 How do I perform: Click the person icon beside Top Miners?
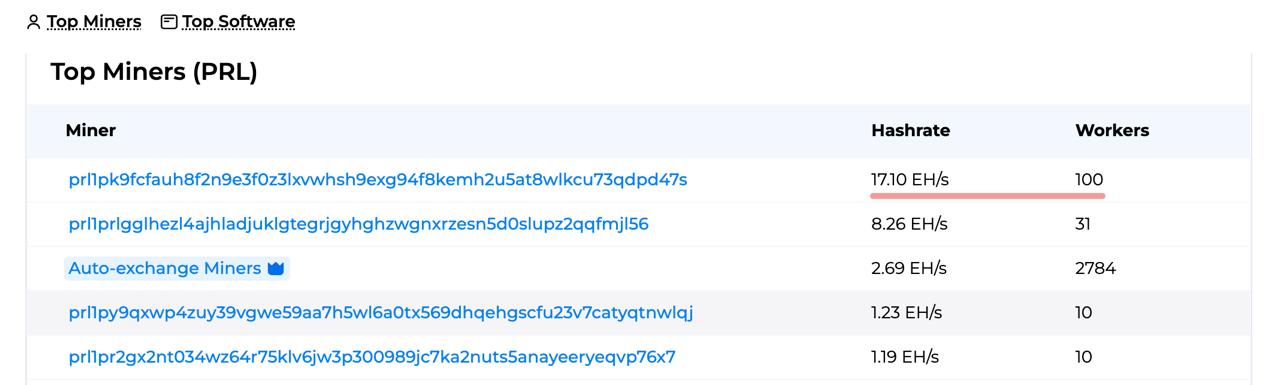pos(33,21)
